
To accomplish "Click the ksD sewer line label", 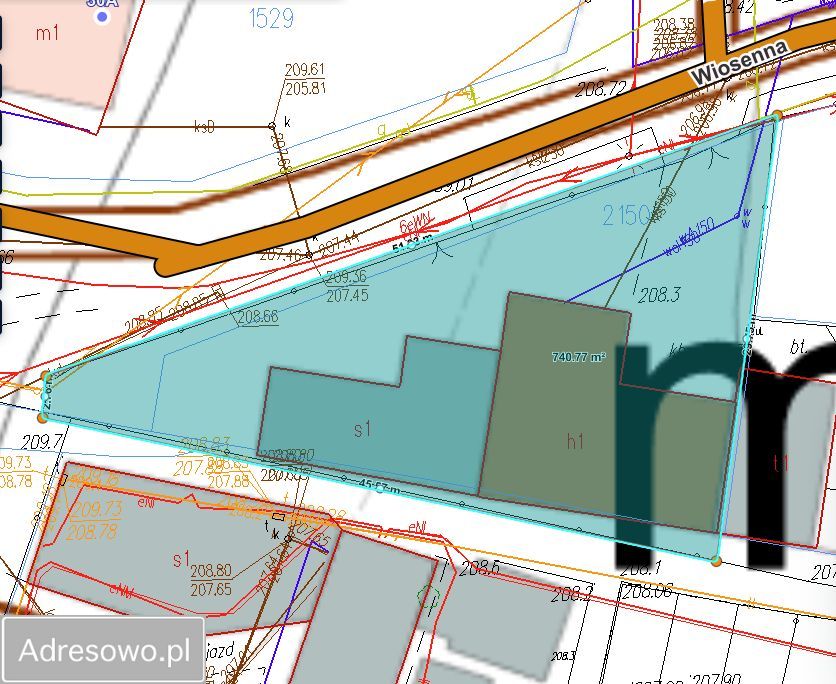I will 204,127.
